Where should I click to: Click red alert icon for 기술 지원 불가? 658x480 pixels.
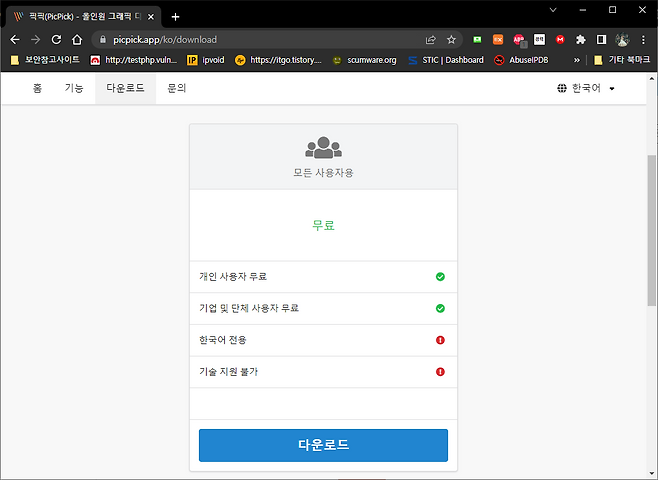pos(440,372)
